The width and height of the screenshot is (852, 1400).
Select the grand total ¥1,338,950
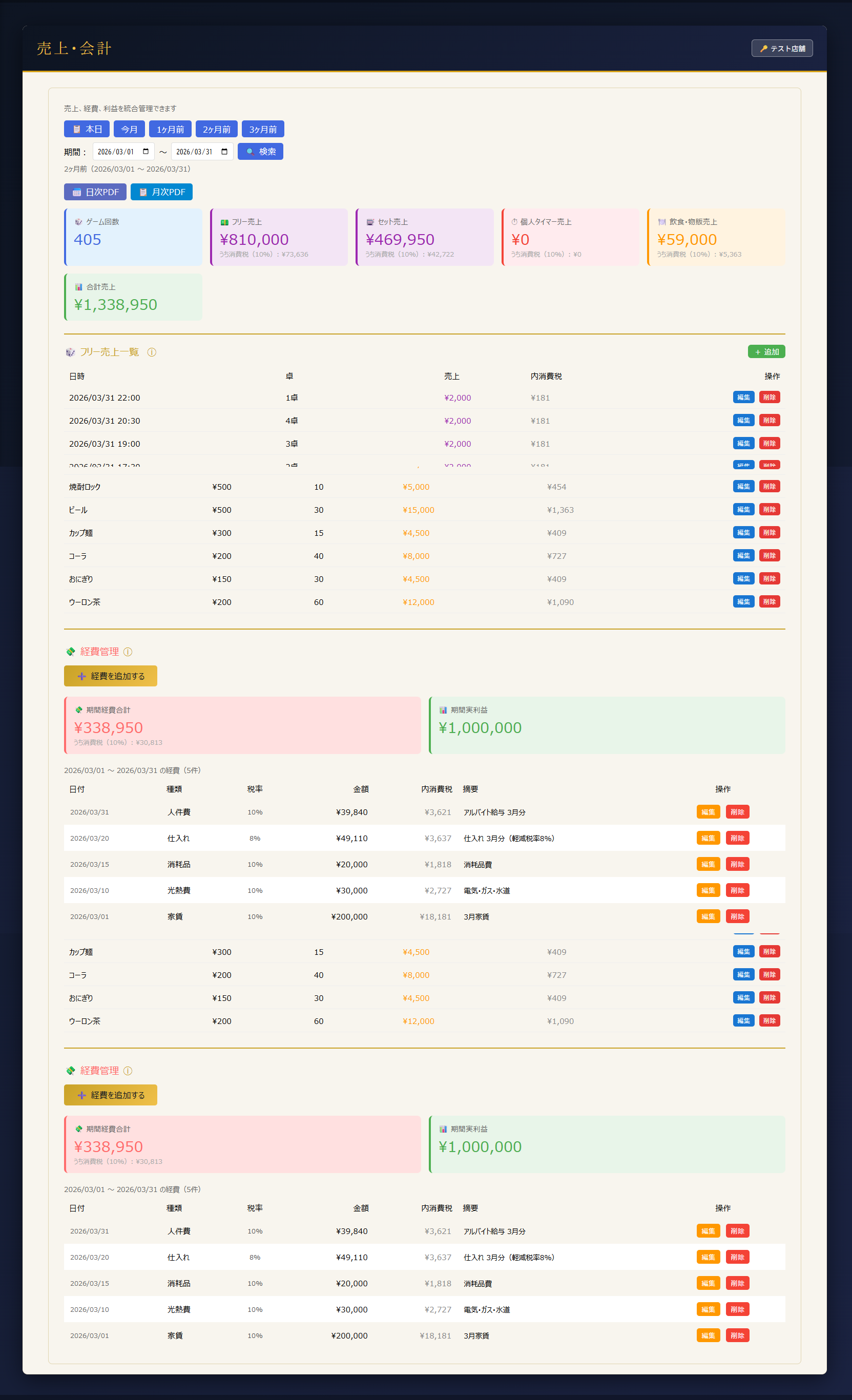pyautogui.click(x=115, y=305)
